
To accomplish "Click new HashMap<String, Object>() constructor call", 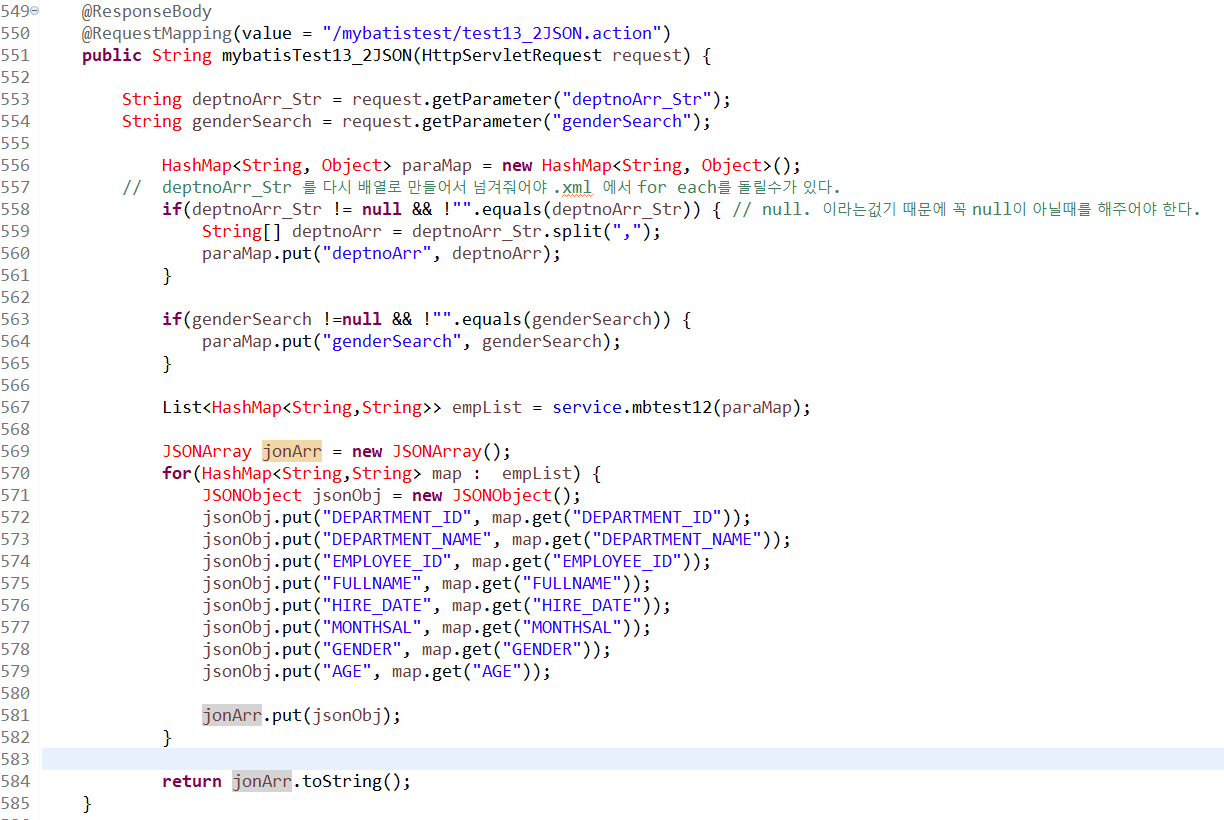I will [653, 166].
